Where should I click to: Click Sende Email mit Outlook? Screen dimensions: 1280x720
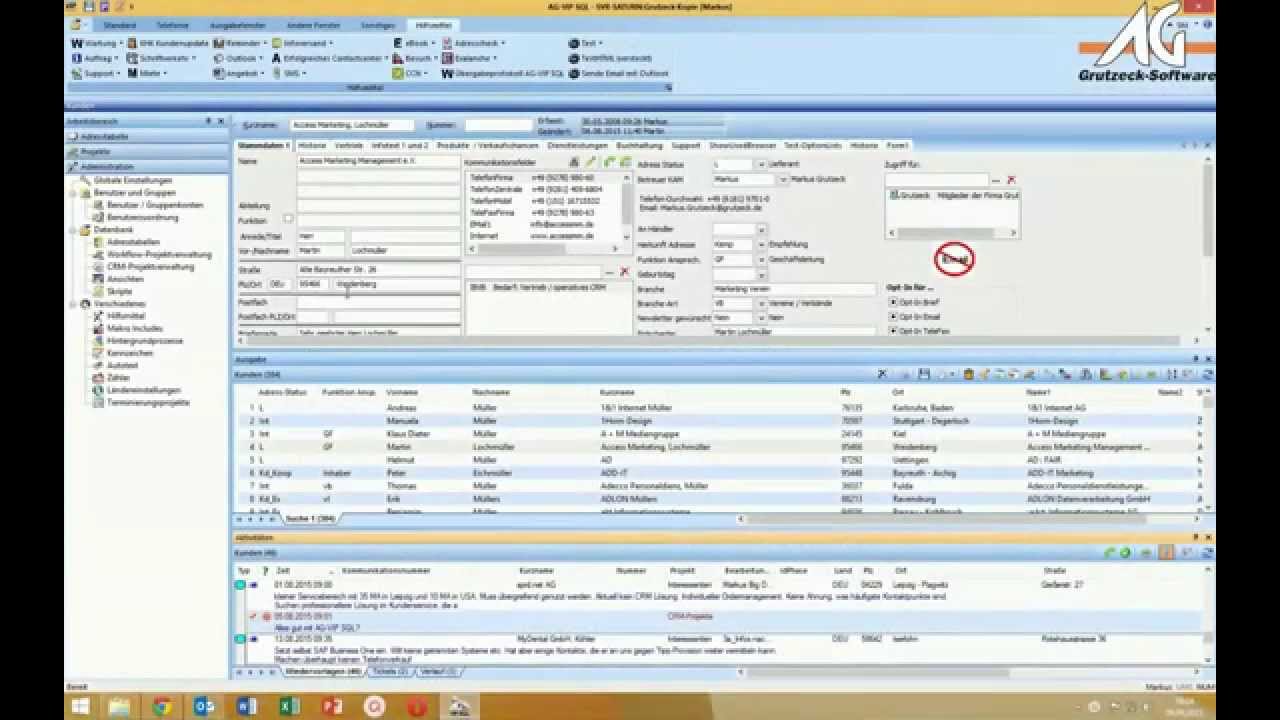coord(619,73)
